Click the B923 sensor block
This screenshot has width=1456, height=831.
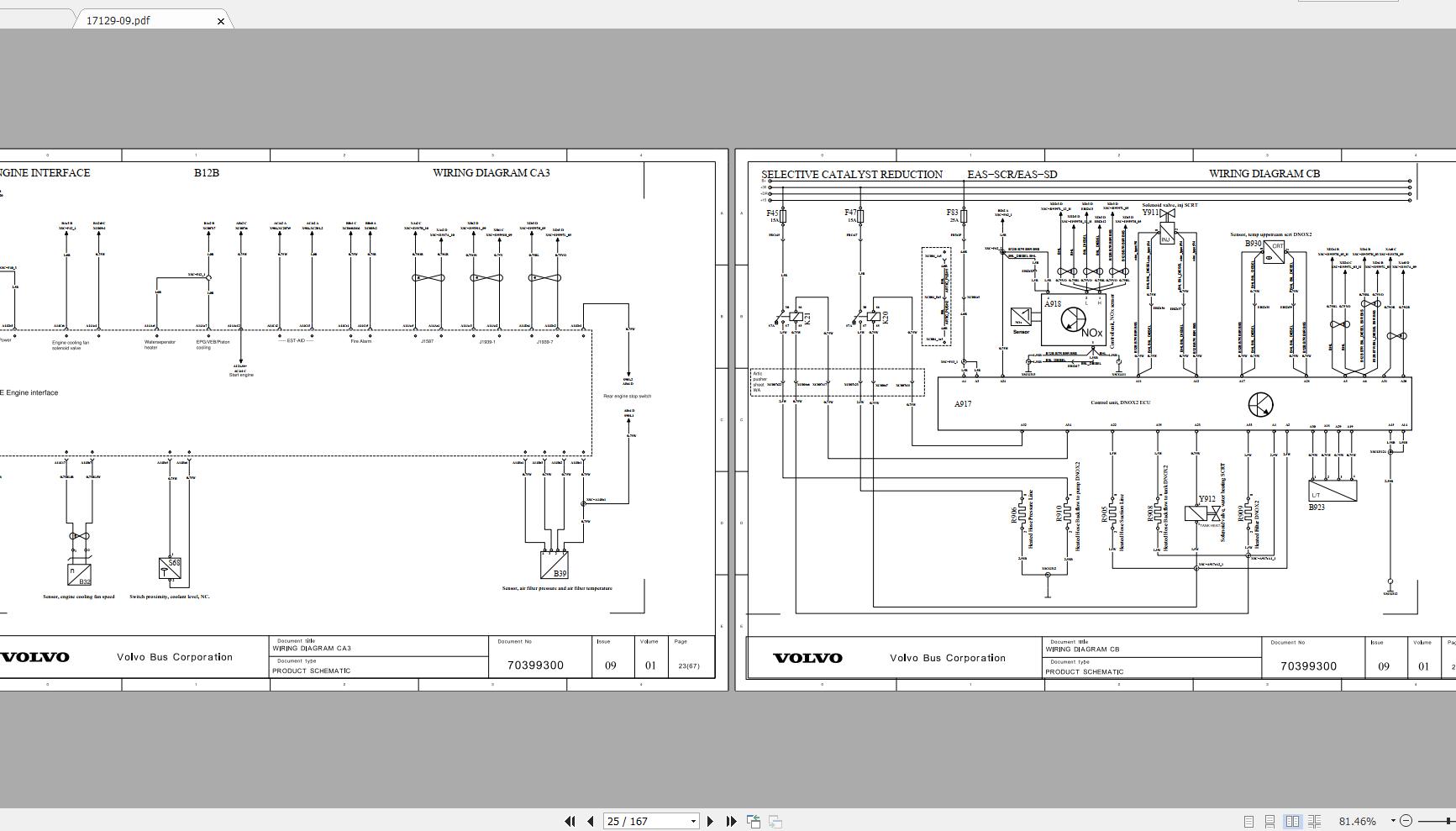pos(1332,491)
